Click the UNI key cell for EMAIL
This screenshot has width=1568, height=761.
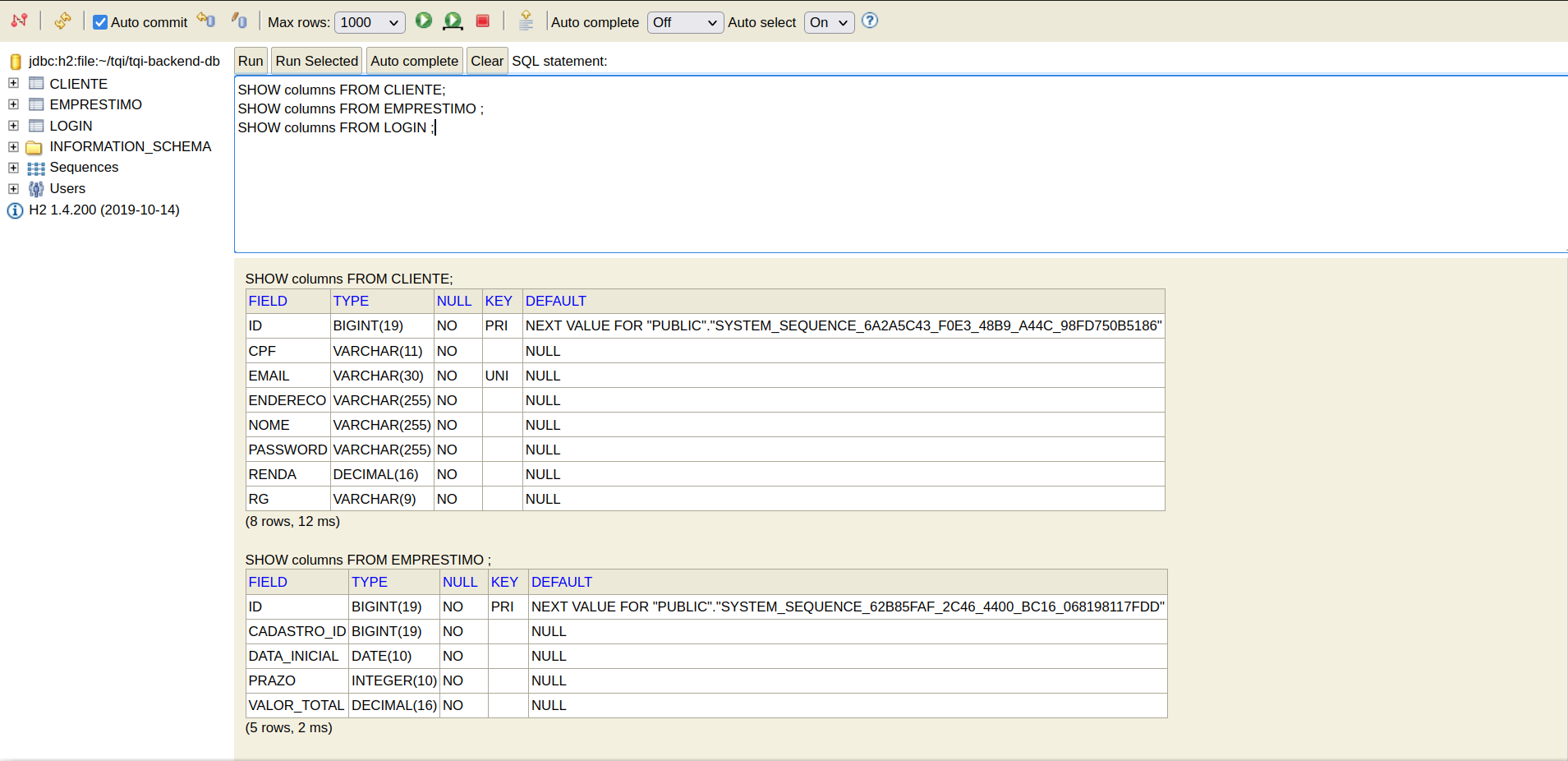click(x=502, y=376)
